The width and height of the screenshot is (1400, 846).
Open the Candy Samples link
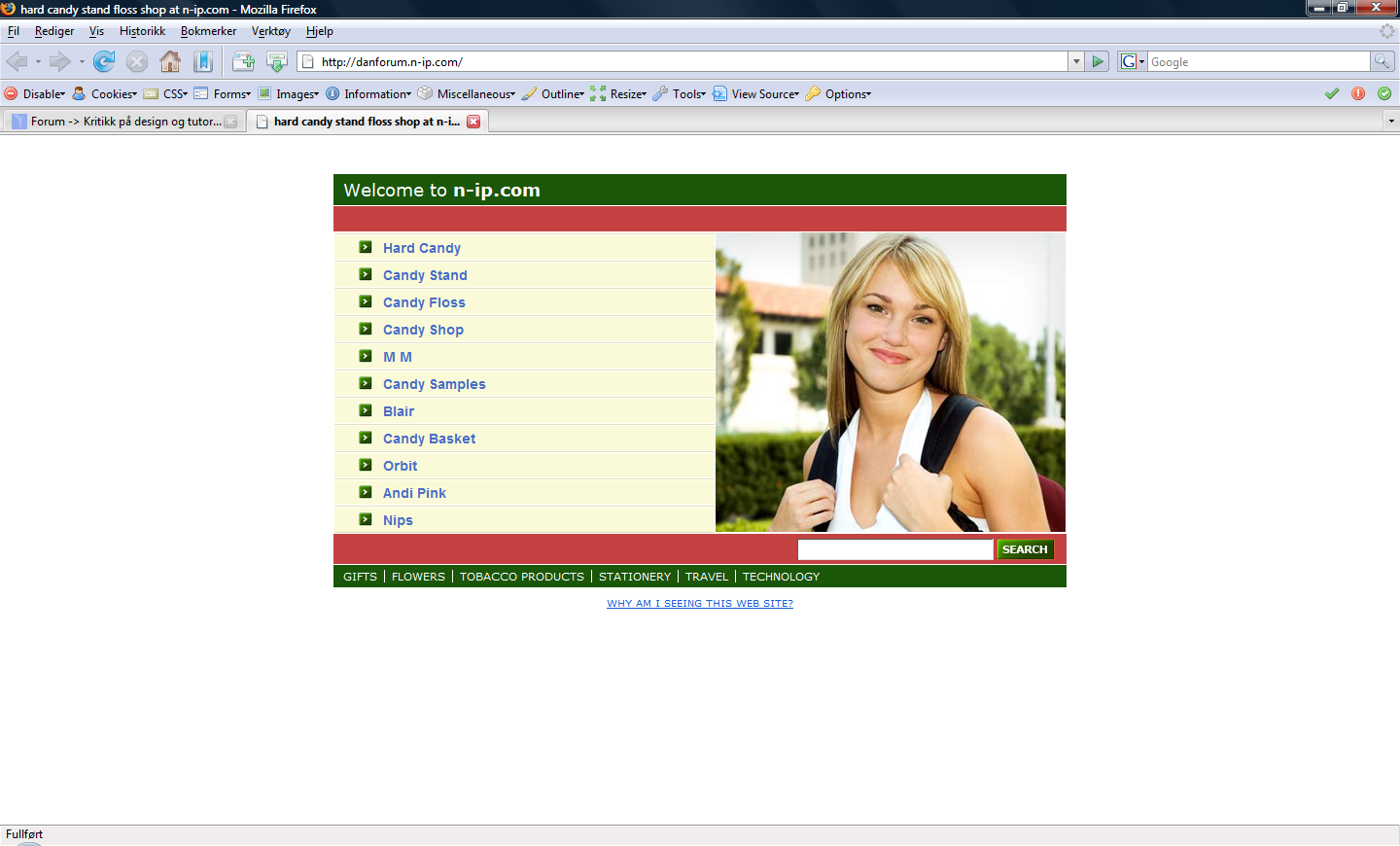click(435, 384)
